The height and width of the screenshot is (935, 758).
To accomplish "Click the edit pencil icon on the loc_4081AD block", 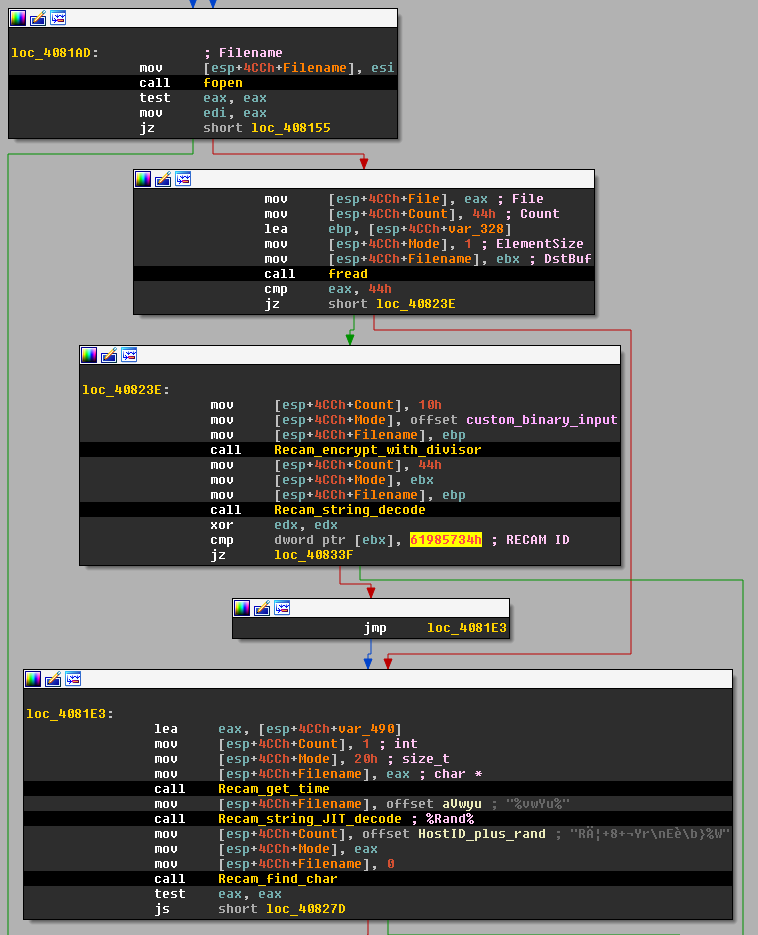I will tap(38, 18).
